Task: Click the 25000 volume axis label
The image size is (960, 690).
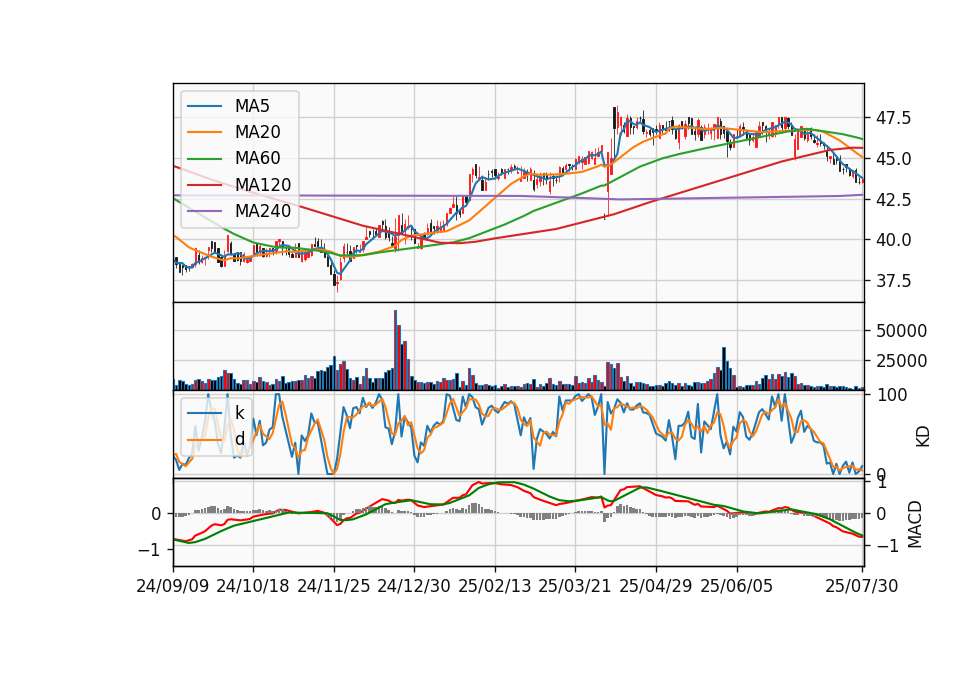Action: tap(901, 361)
